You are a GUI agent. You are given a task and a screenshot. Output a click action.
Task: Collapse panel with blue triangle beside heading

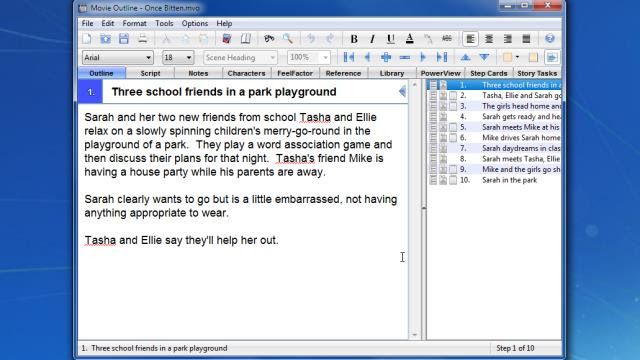point(402,91)
